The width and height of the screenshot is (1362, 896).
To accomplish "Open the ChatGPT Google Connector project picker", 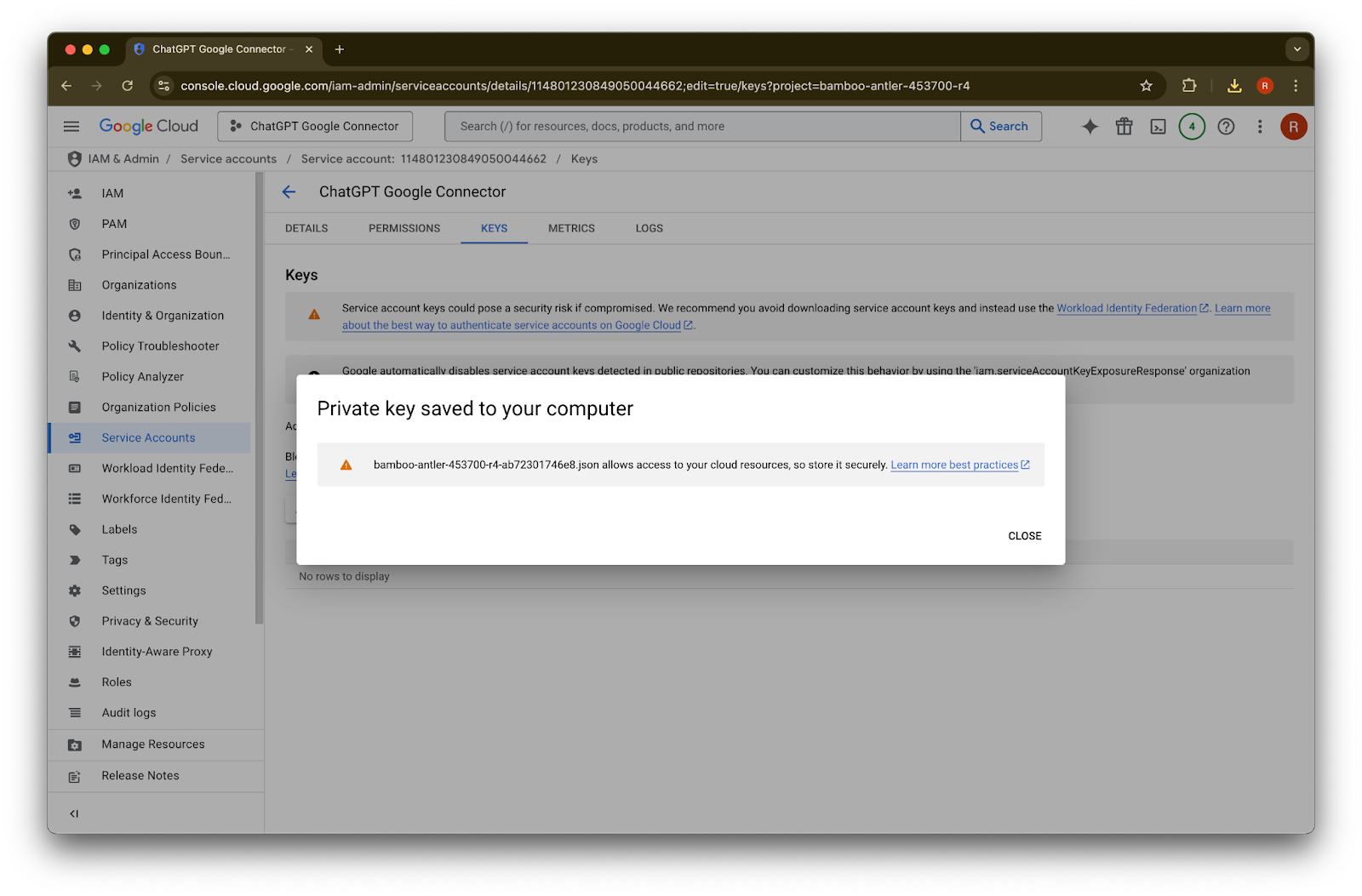I will pos(315,127).
